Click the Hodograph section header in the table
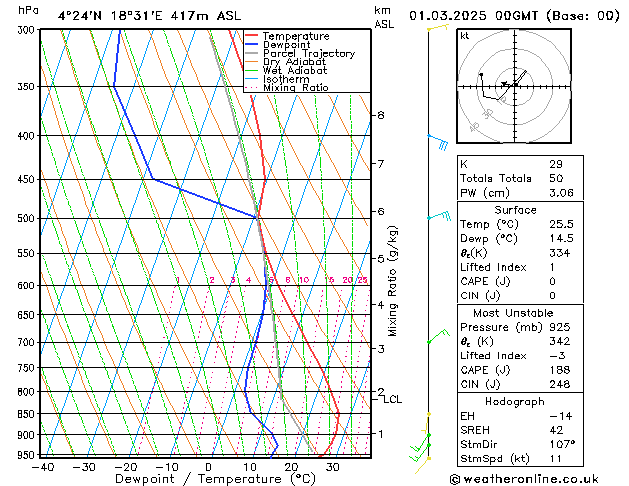This screenshot has width=629, height=486. pyautogui.click(x=515, y=401)
